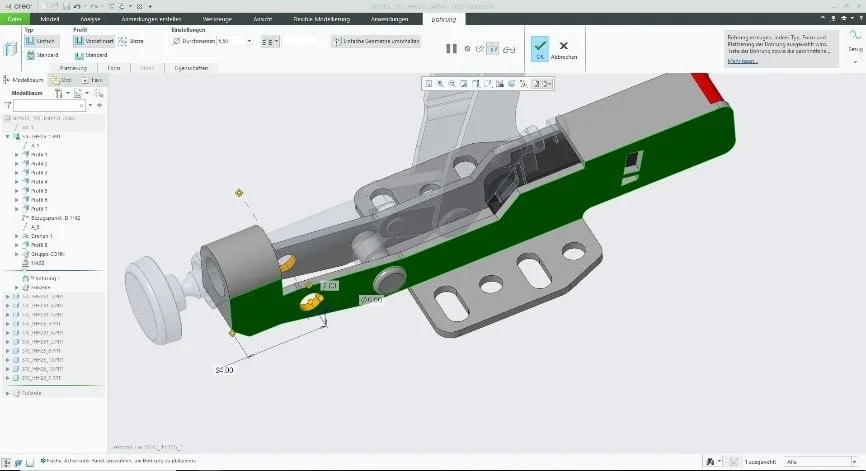Expand the Profil 1 tree node

(16, 155)
